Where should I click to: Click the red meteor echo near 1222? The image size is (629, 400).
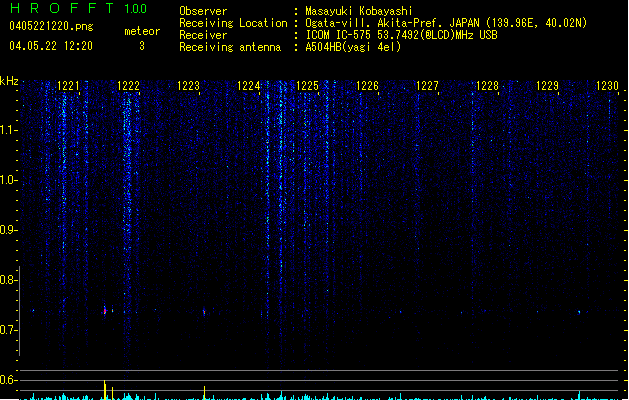[105, 311]
